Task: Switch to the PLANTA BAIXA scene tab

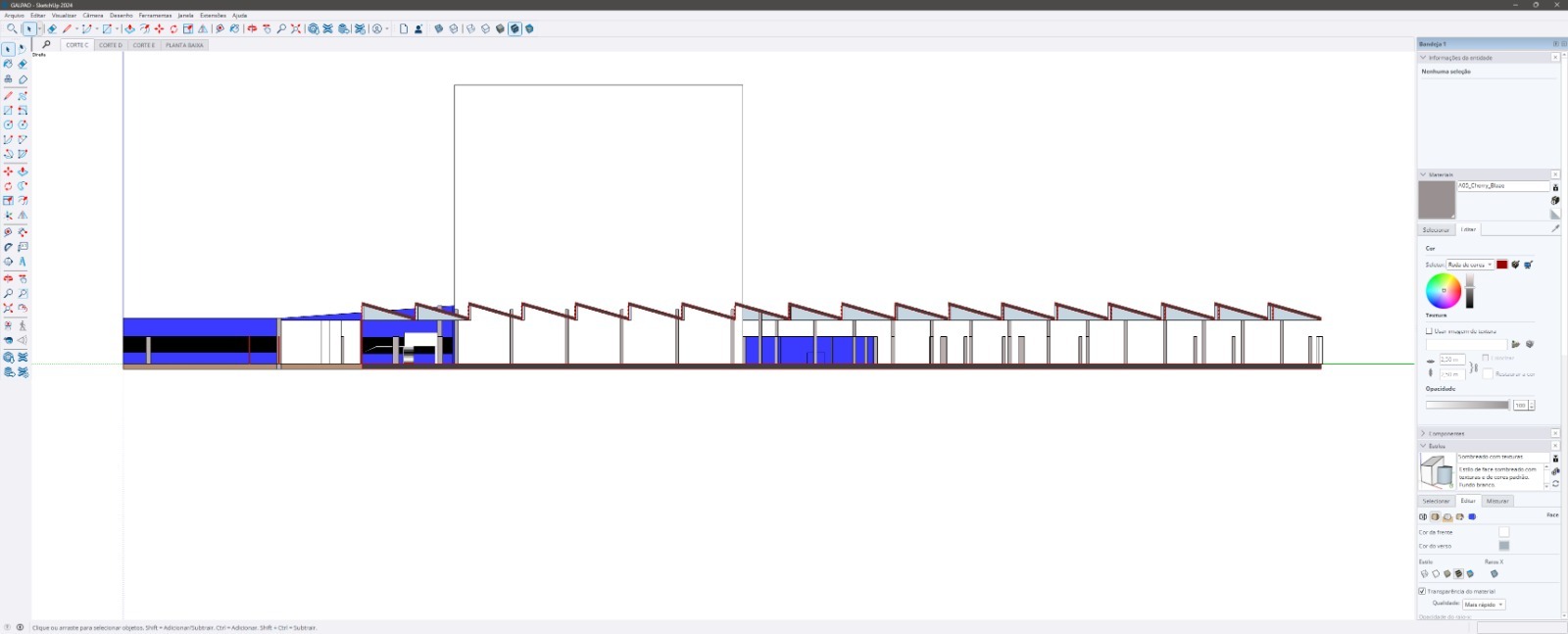Action: 184,45
